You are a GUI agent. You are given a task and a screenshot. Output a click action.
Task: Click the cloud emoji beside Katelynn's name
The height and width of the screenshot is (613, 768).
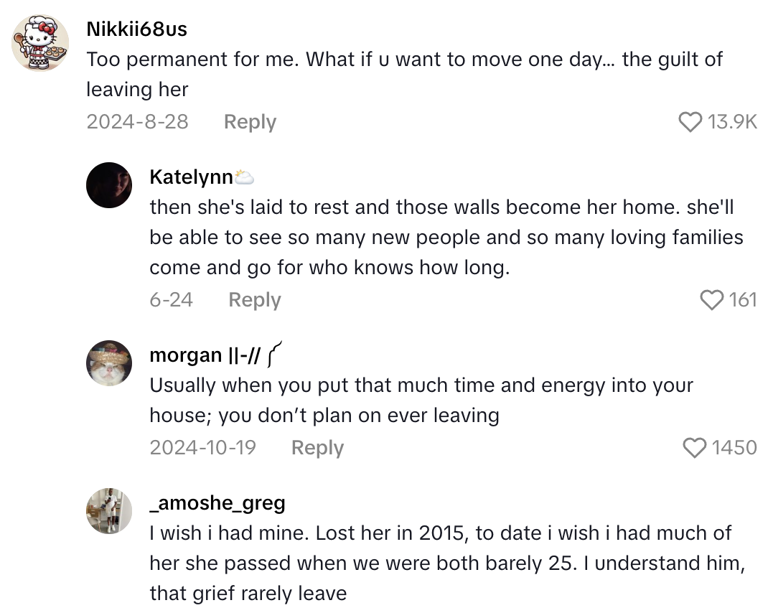point(244,178)
